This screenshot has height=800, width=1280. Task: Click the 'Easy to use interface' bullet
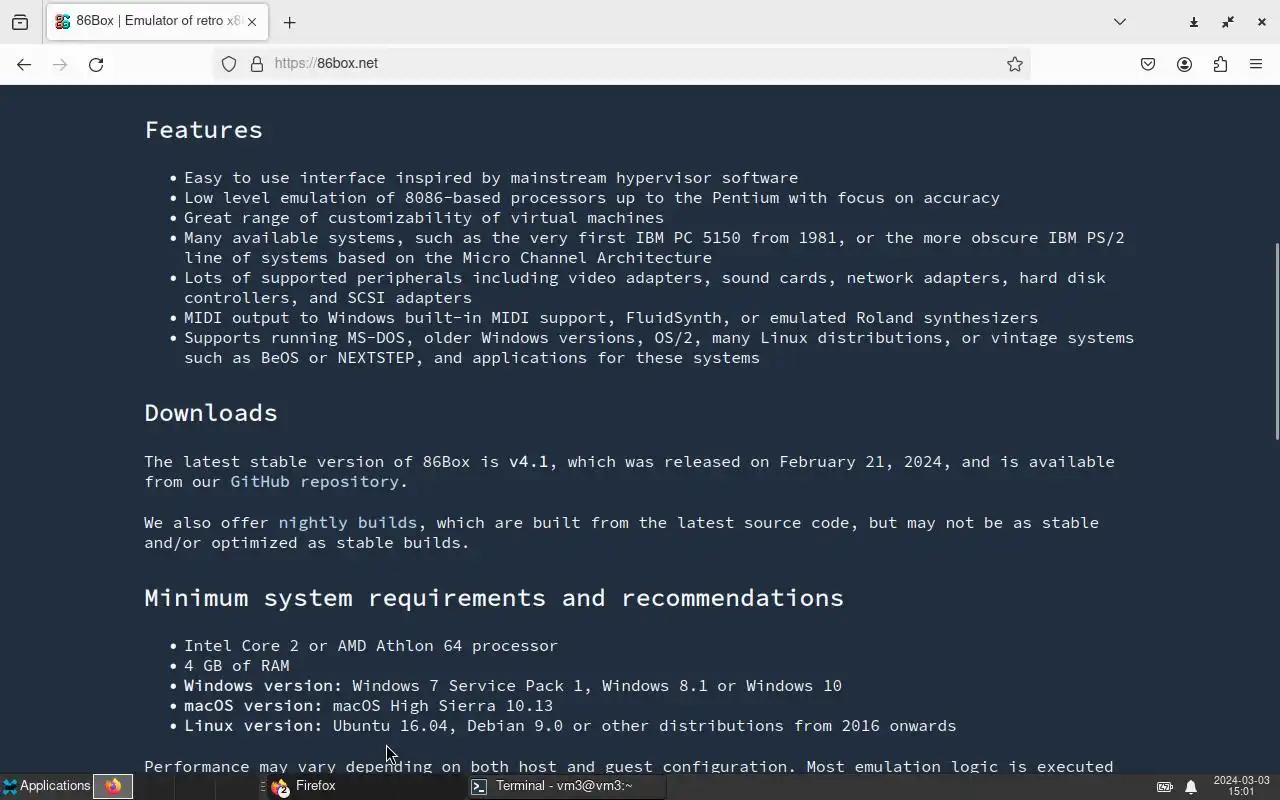491,178
